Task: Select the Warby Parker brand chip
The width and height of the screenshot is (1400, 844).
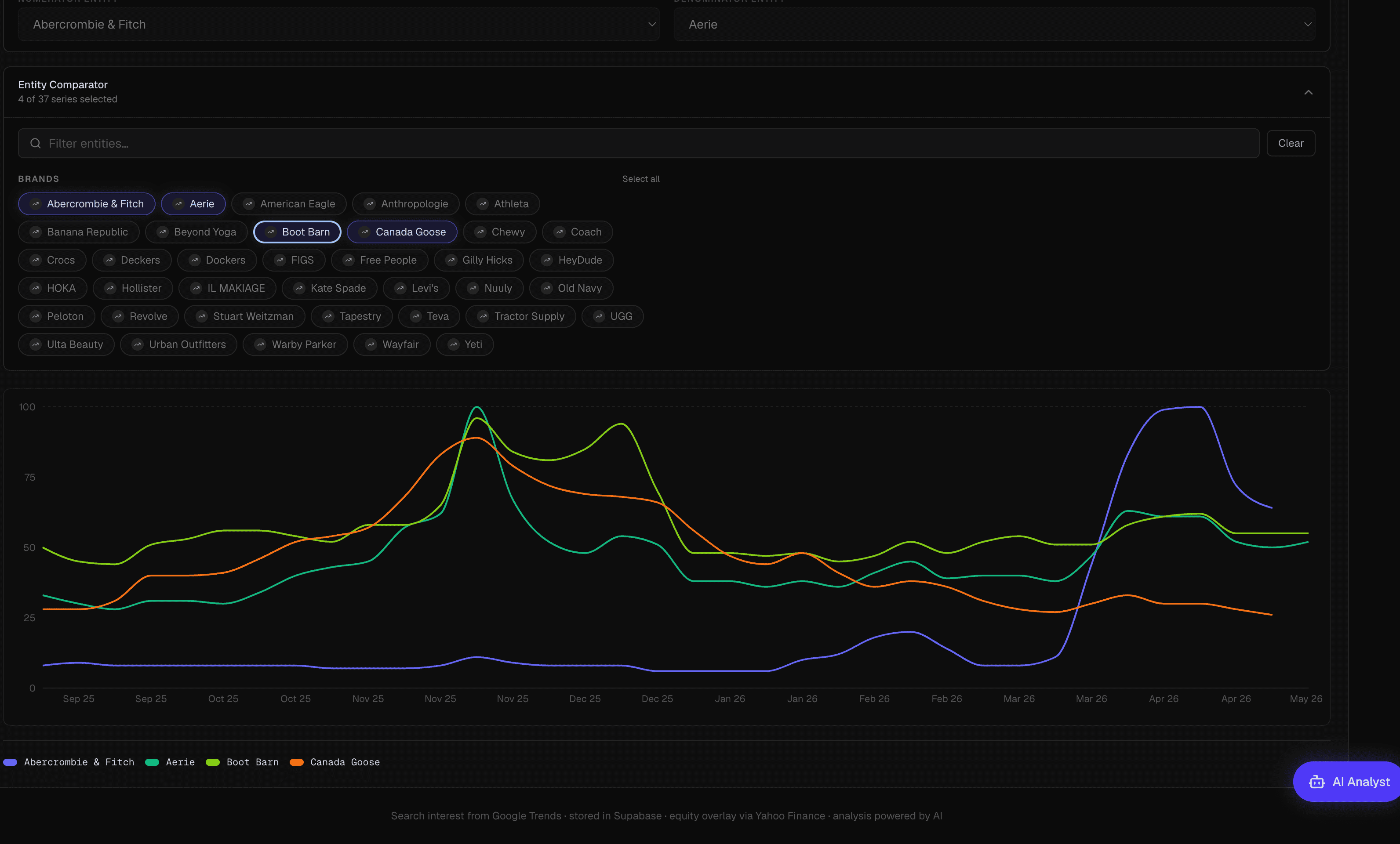Action: [295, 344]
